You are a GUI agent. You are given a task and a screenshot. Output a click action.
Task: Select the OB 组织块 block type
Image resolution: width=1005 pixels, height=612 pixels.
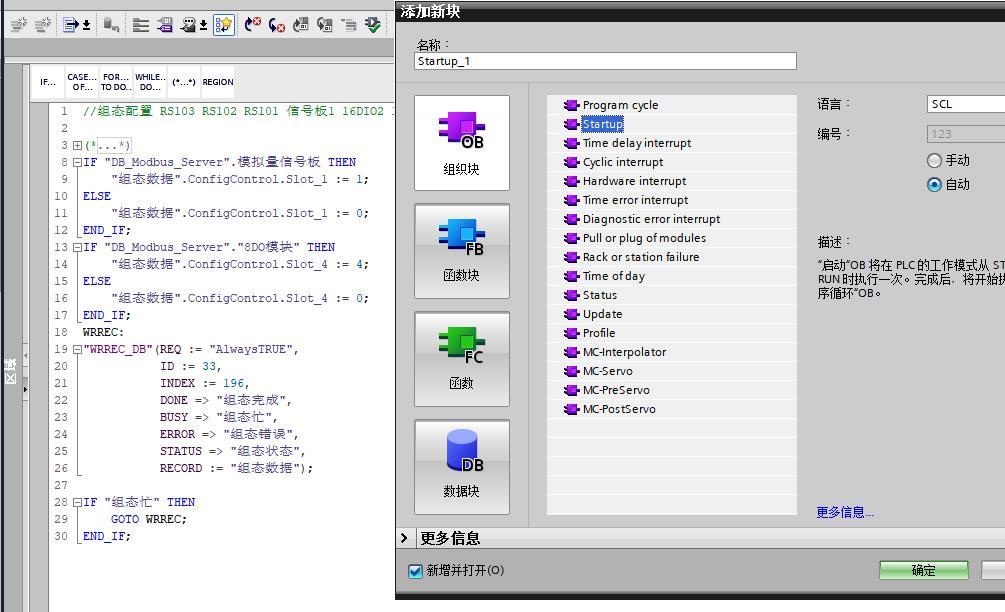click(x=461, y=143)
